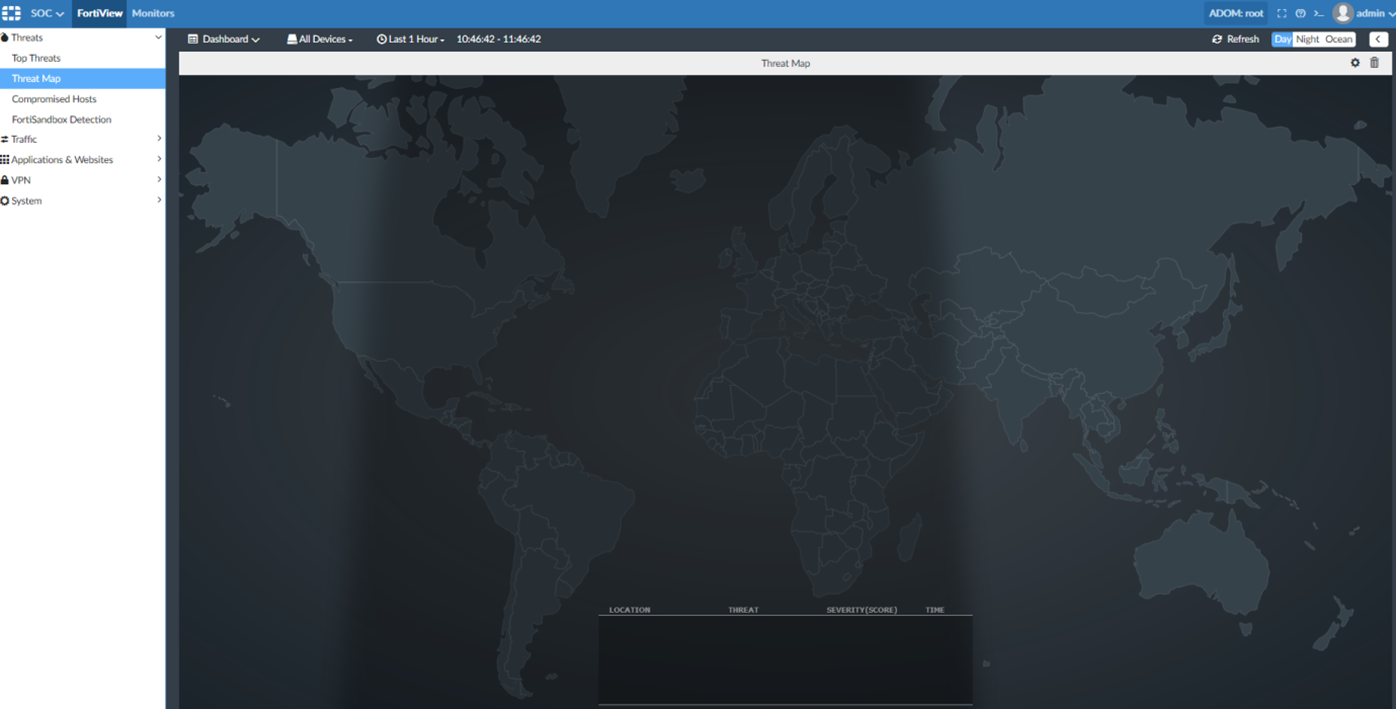Viewport: 1396px width, 709px height.
Task: Select the Day map theme
Action: [1282, 39]
